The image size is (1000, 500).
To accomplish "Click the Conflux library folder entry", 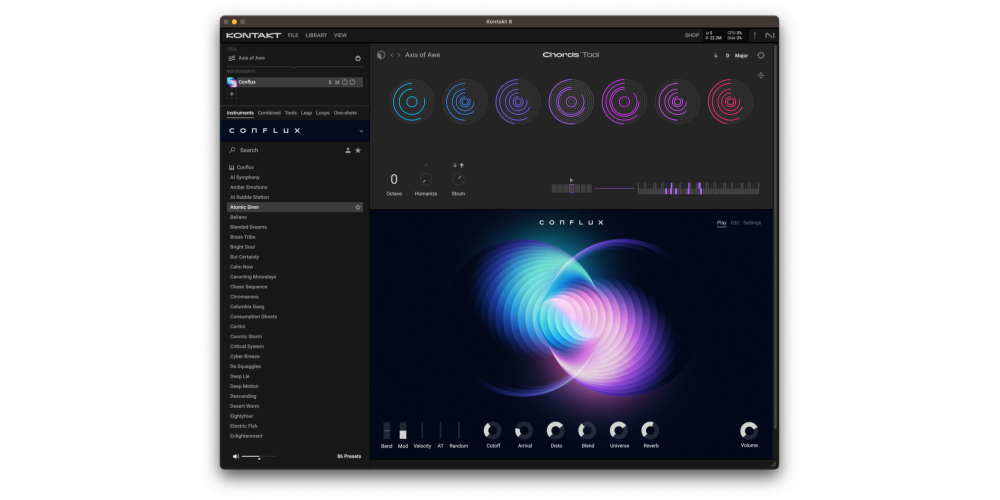I will [242, 167].
